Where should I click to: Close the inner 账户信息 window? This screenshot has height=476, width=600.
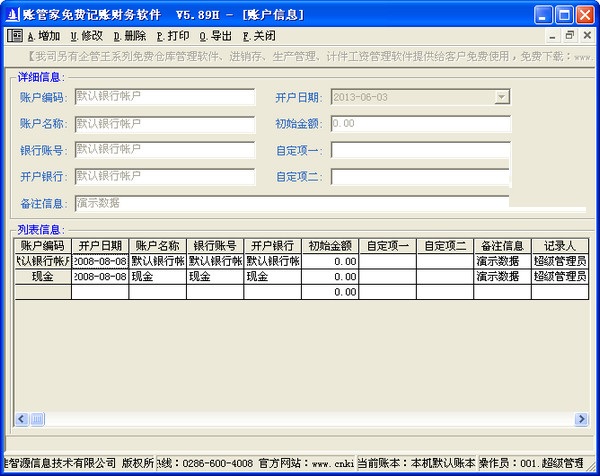(587, 36)
